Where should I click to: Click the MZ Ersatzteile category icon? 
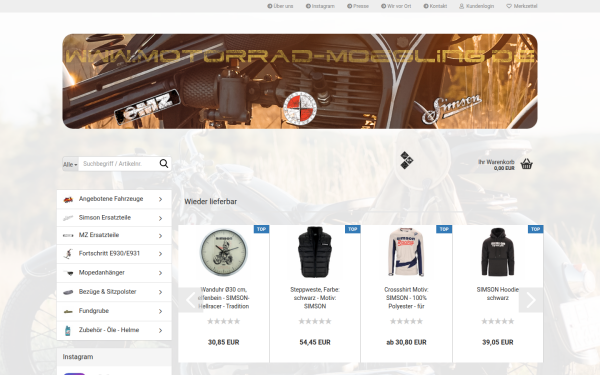point(68,235)
